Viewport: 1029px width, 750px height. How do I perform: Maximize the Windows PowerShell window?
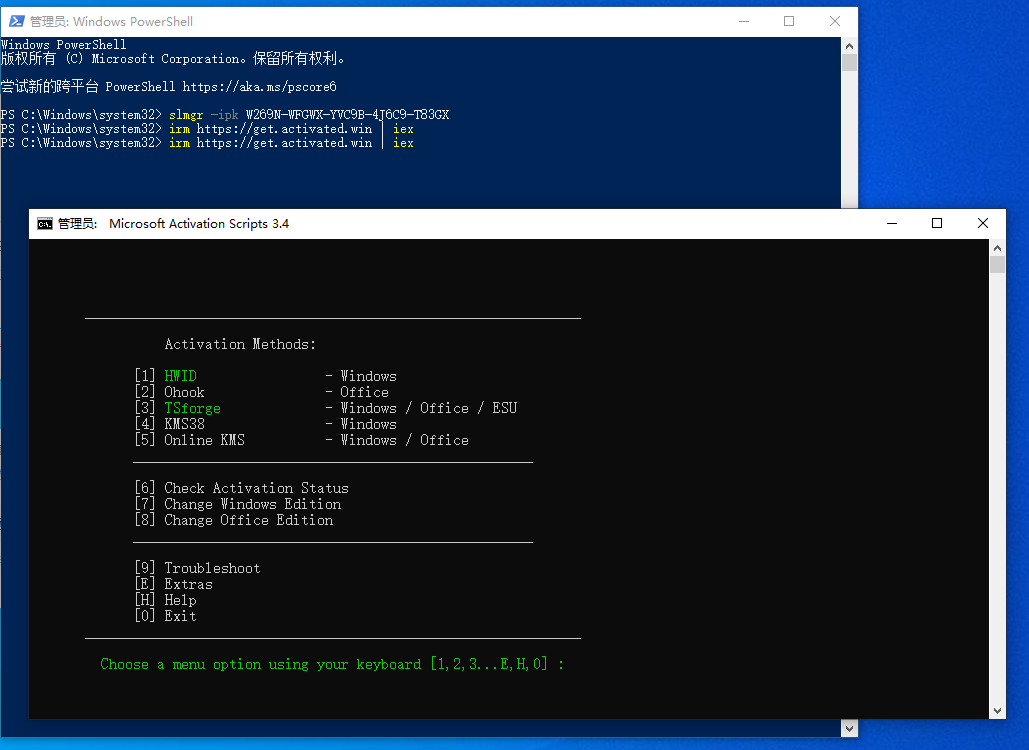789,21
